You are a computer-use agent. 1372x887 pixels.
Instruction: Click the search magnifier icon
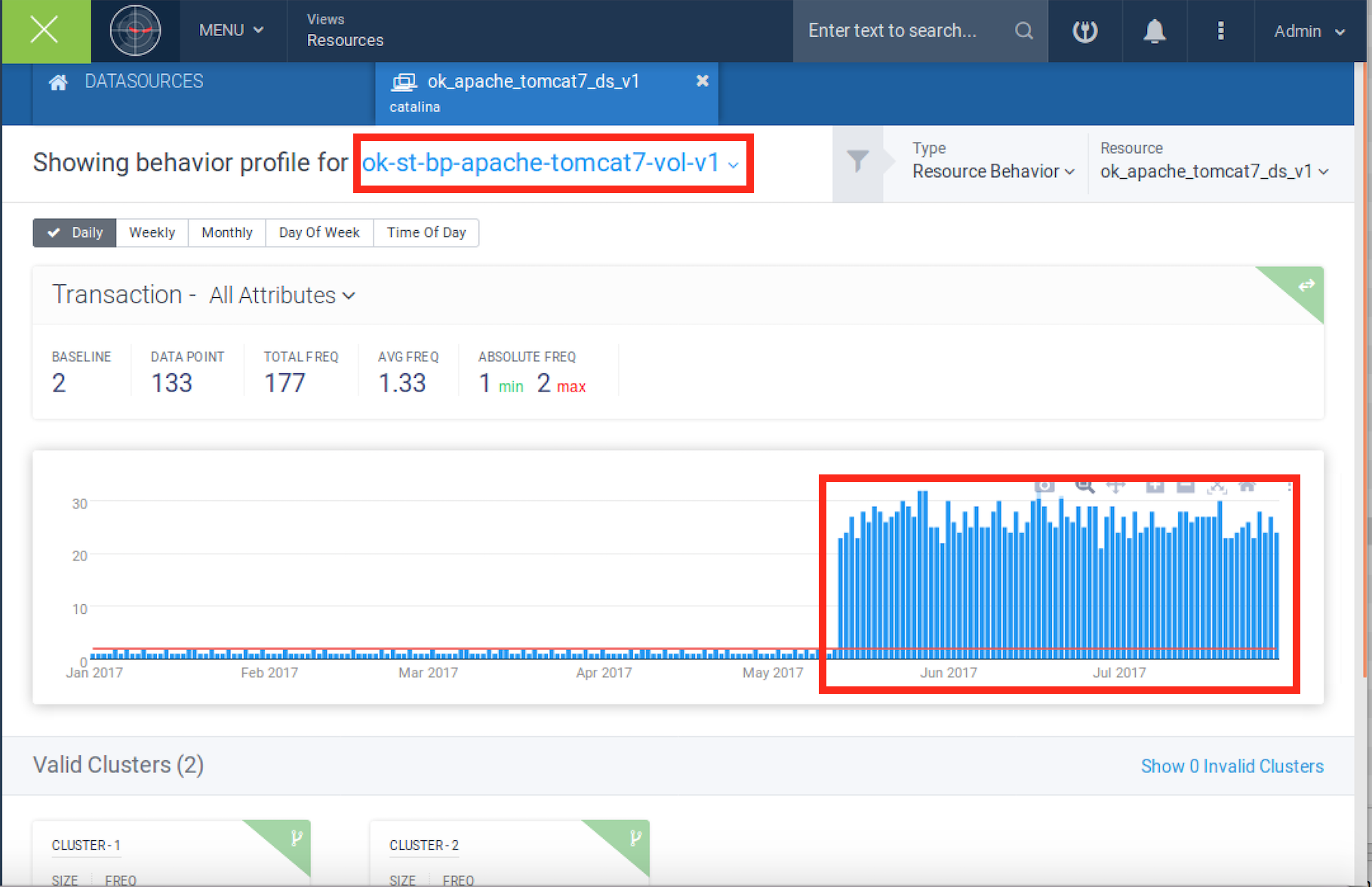click(1023, 31)
